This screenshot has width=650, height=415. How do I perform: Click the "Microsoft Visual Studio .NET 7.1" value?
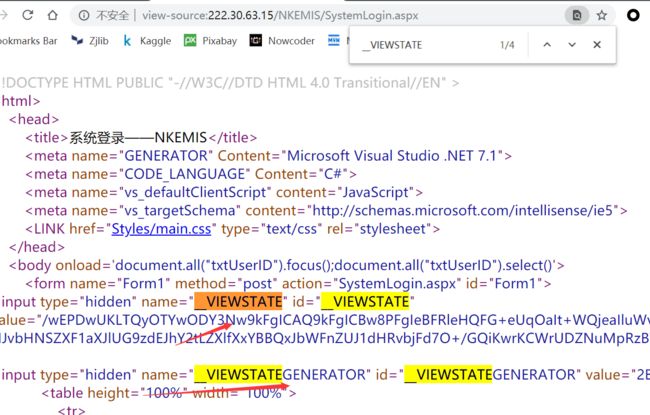tap(392, 156)
